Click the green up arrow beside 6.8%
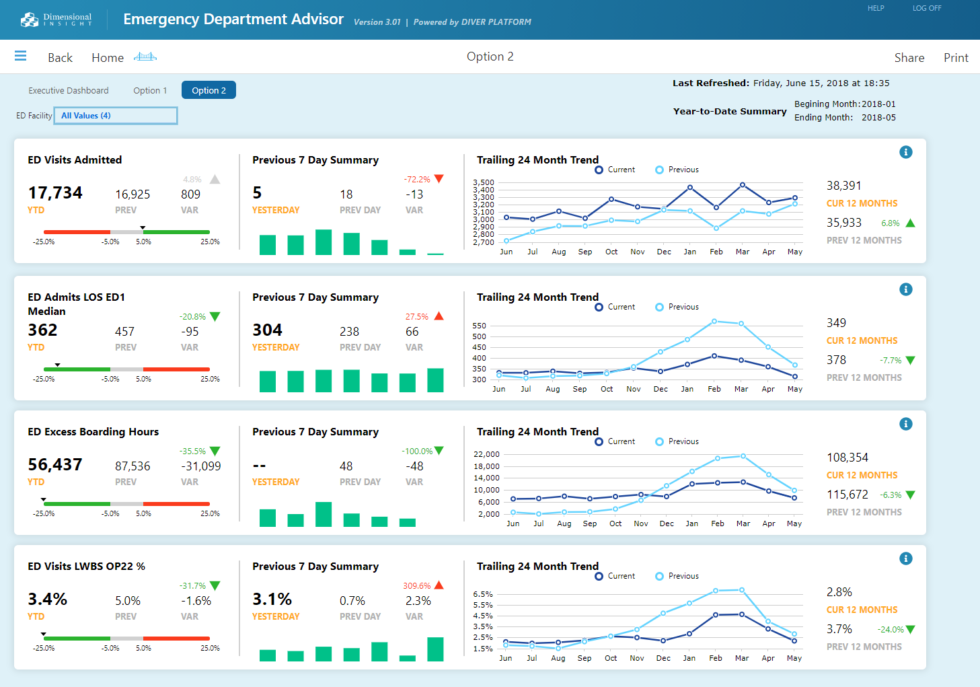 click(908, 223)
